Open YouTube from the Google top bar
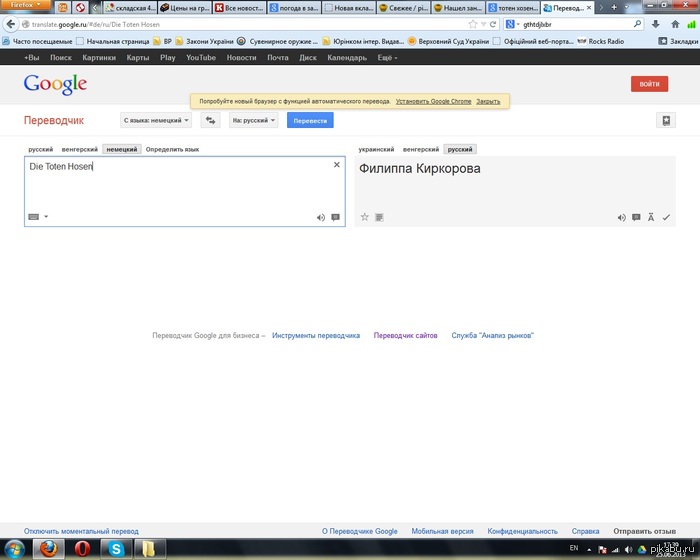Screen dimensions: 700x560 [200, 58]
